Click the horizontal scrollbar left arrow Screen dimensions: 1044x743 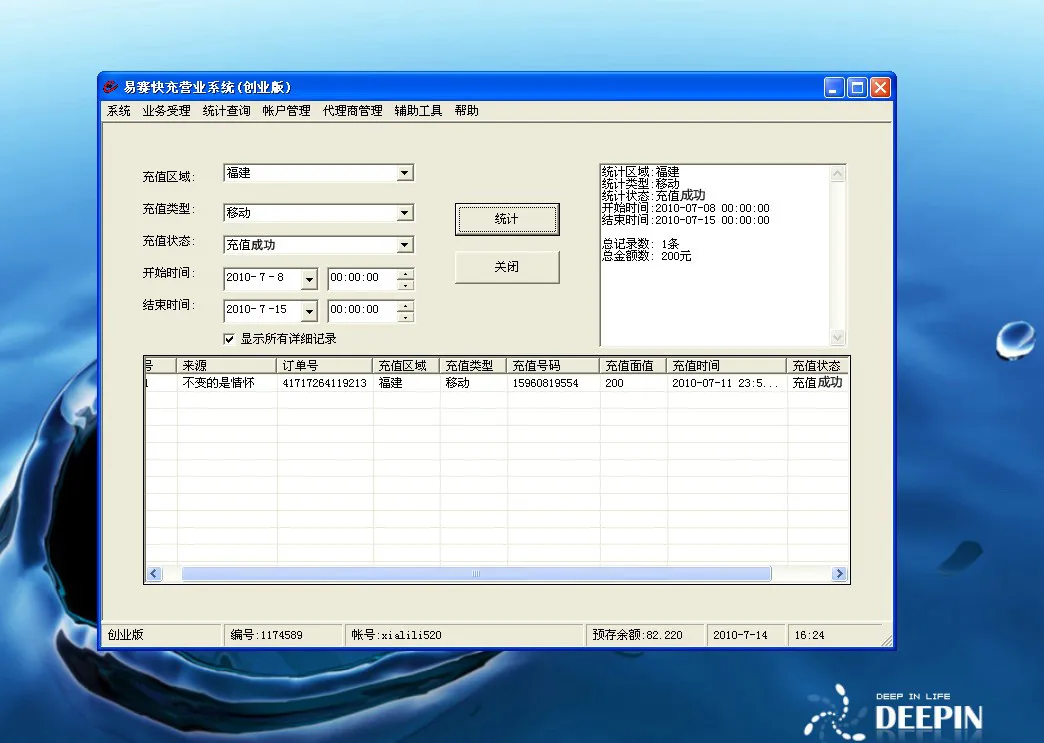click(154, 574)
